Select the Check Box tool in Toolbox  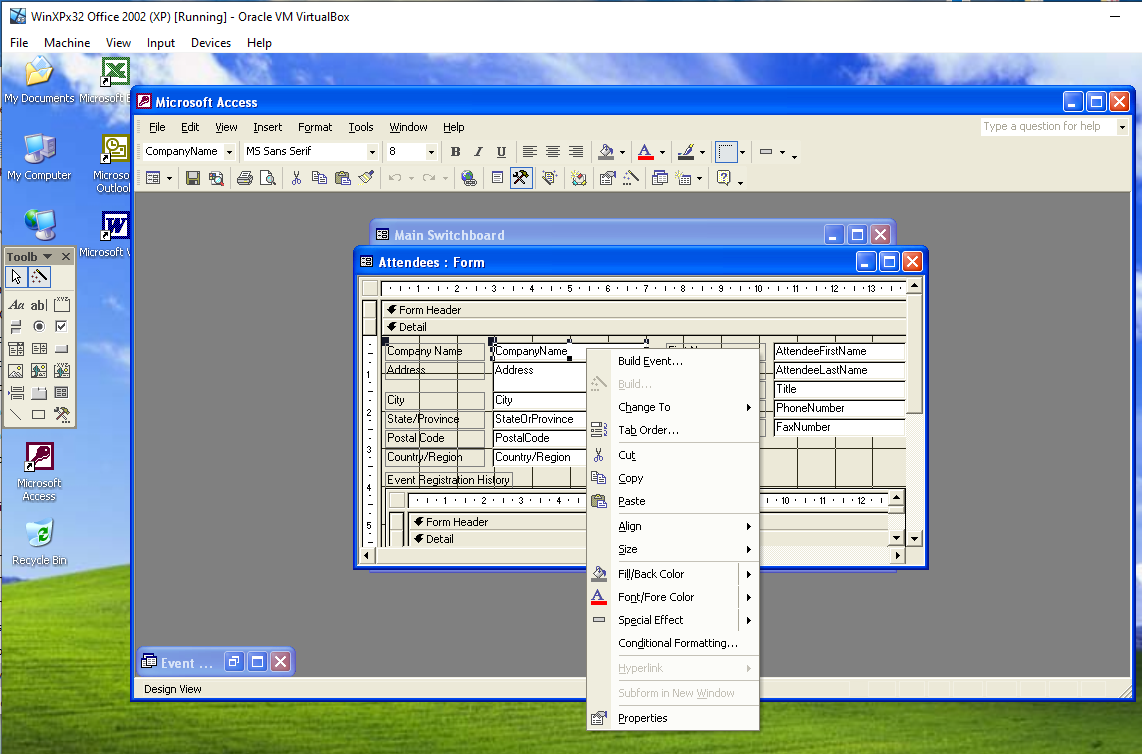tap(62, 326)
